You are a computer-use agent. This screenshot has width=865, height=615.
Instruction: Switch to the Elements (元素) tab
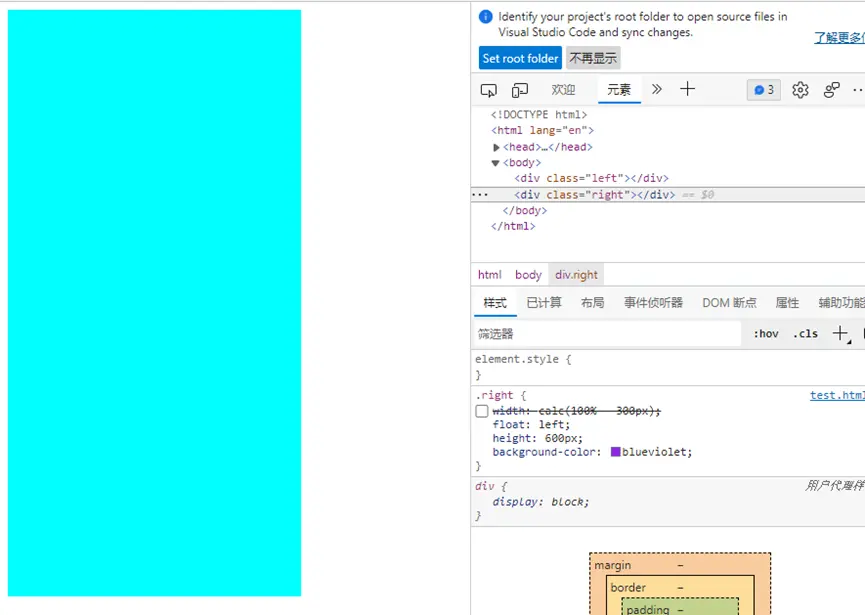pos(619,90)
